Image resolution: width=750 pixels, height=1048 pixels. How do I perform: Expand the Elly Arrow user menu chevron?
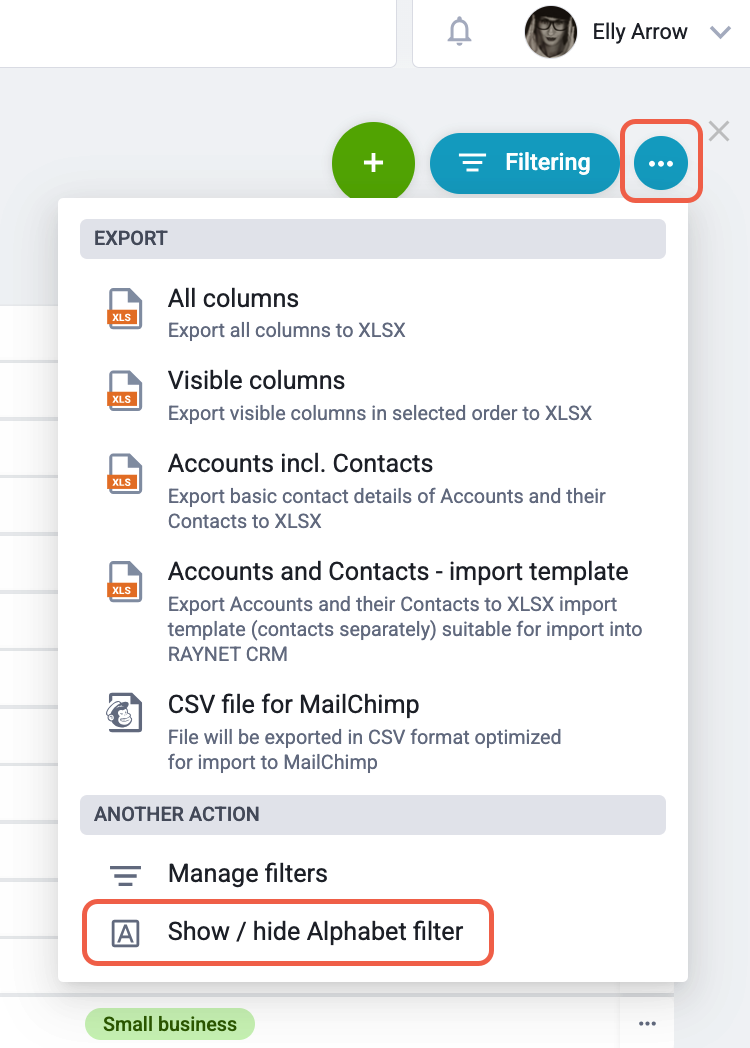coord(720,32)
